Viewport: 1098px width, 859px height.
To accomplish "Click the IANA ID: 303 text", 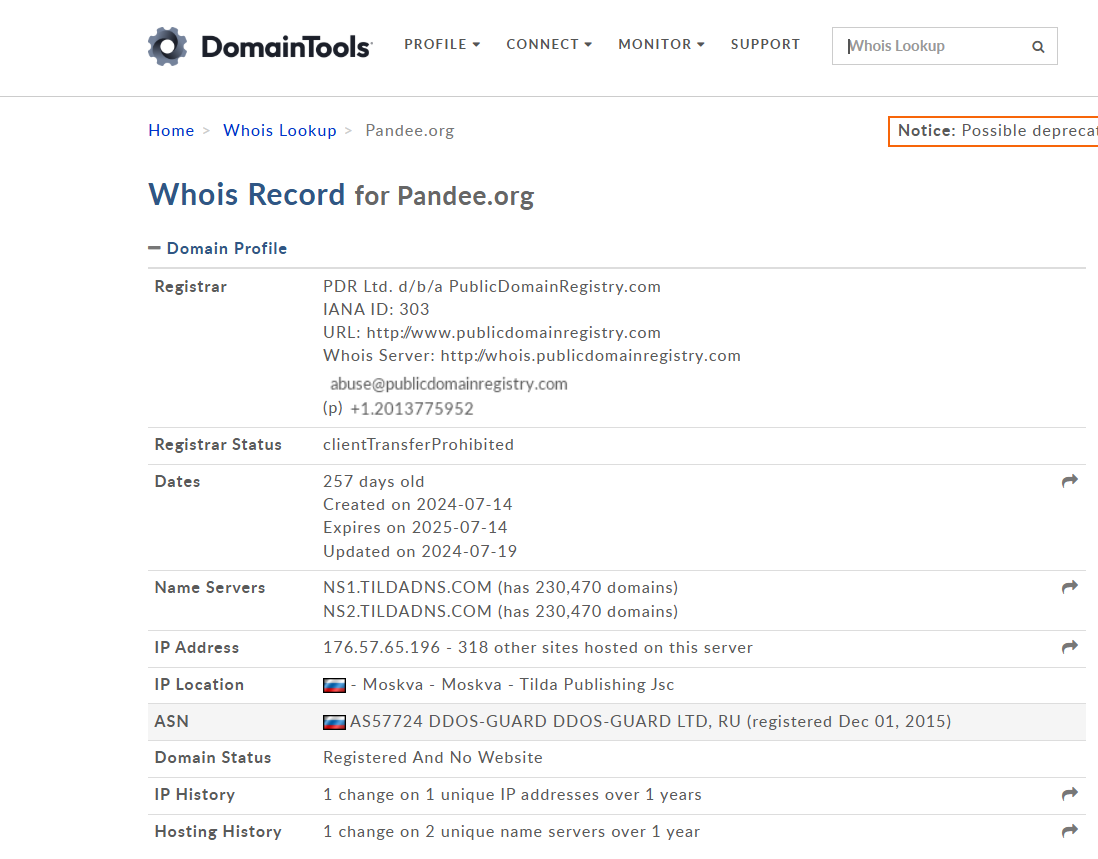I will pos(376,309).
